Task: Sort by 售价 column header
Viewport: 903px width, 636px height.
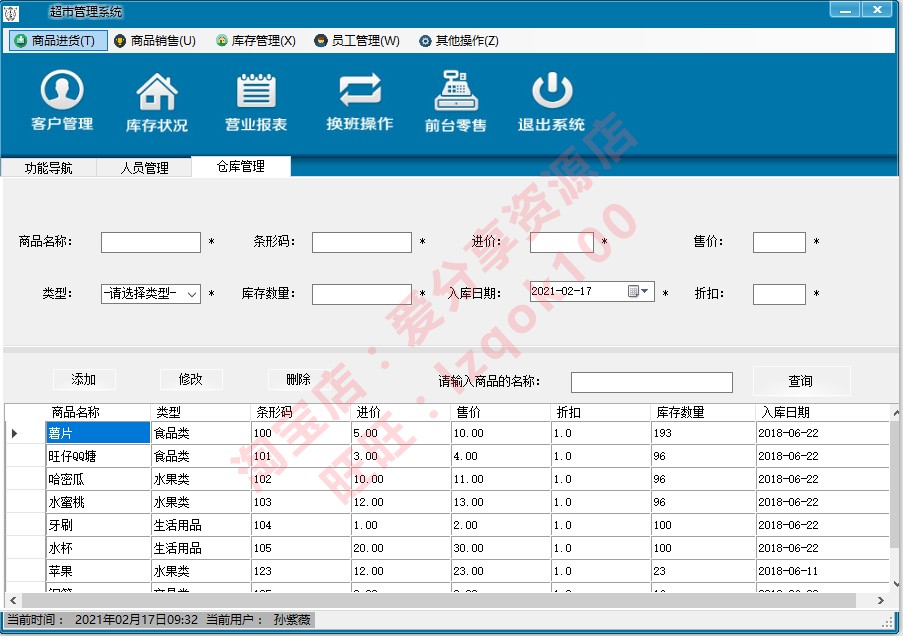Action: click(501, 412)
